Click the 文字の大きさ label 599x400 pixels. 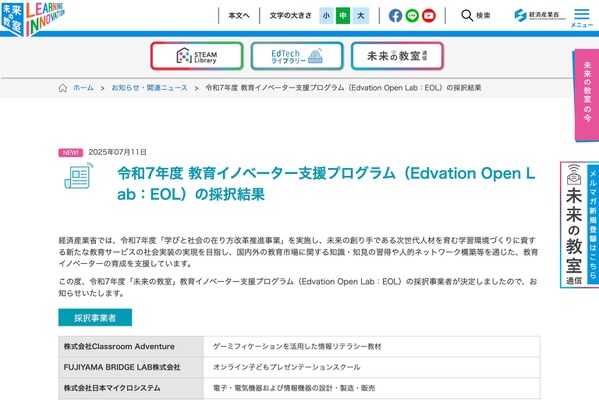tap(290, 16)
